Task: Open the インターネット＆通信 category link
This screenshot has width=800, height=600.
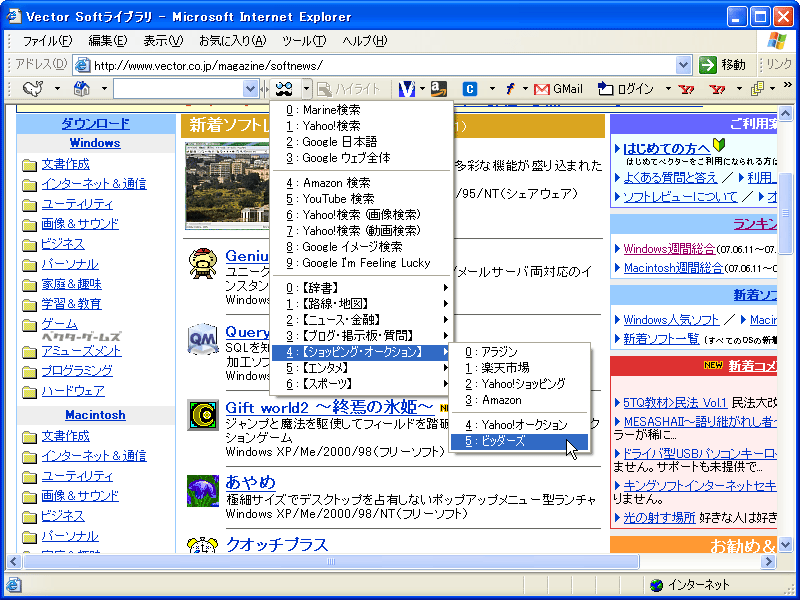Action: (x=93, y=183)
